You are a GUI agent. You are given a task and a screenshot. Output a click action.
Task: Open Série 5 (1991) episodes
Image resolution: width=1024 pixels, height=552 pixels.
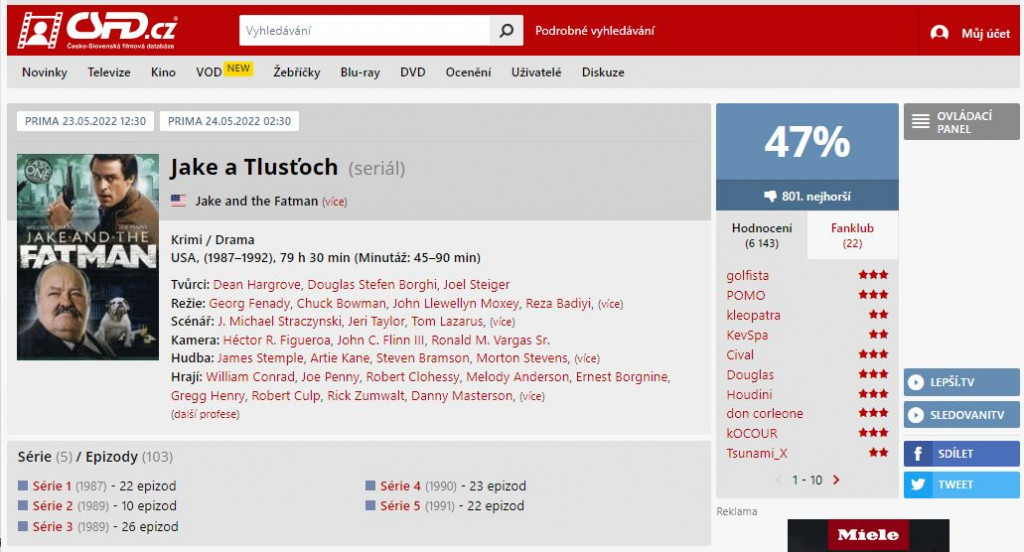pos(400,506)
